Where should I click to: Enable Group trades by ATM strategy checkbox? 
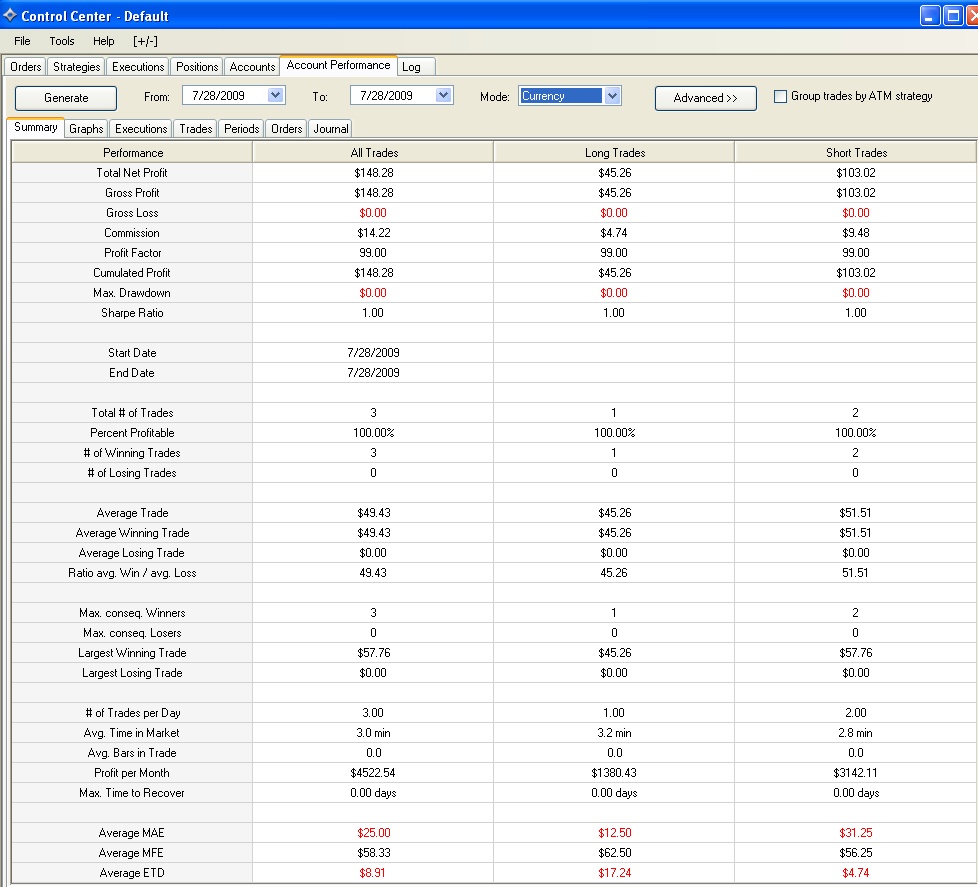point(780,96)
